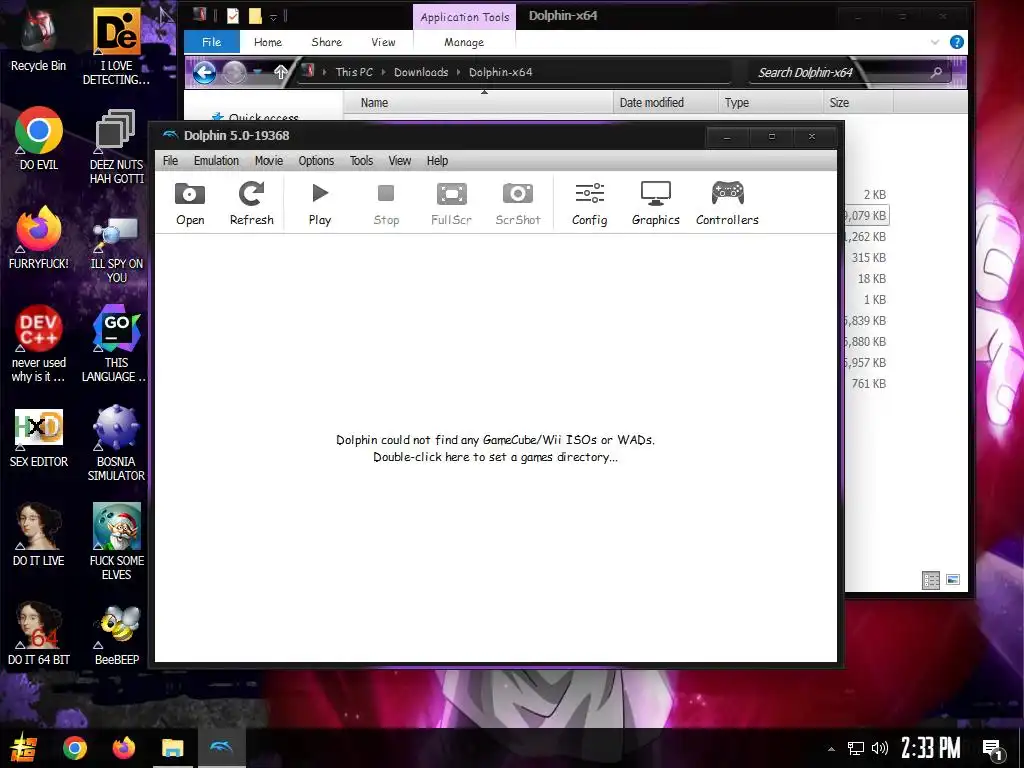Open the Options menu in Dolphin
This screenshot has width=1024, height=768.
(x=316, y=161)
